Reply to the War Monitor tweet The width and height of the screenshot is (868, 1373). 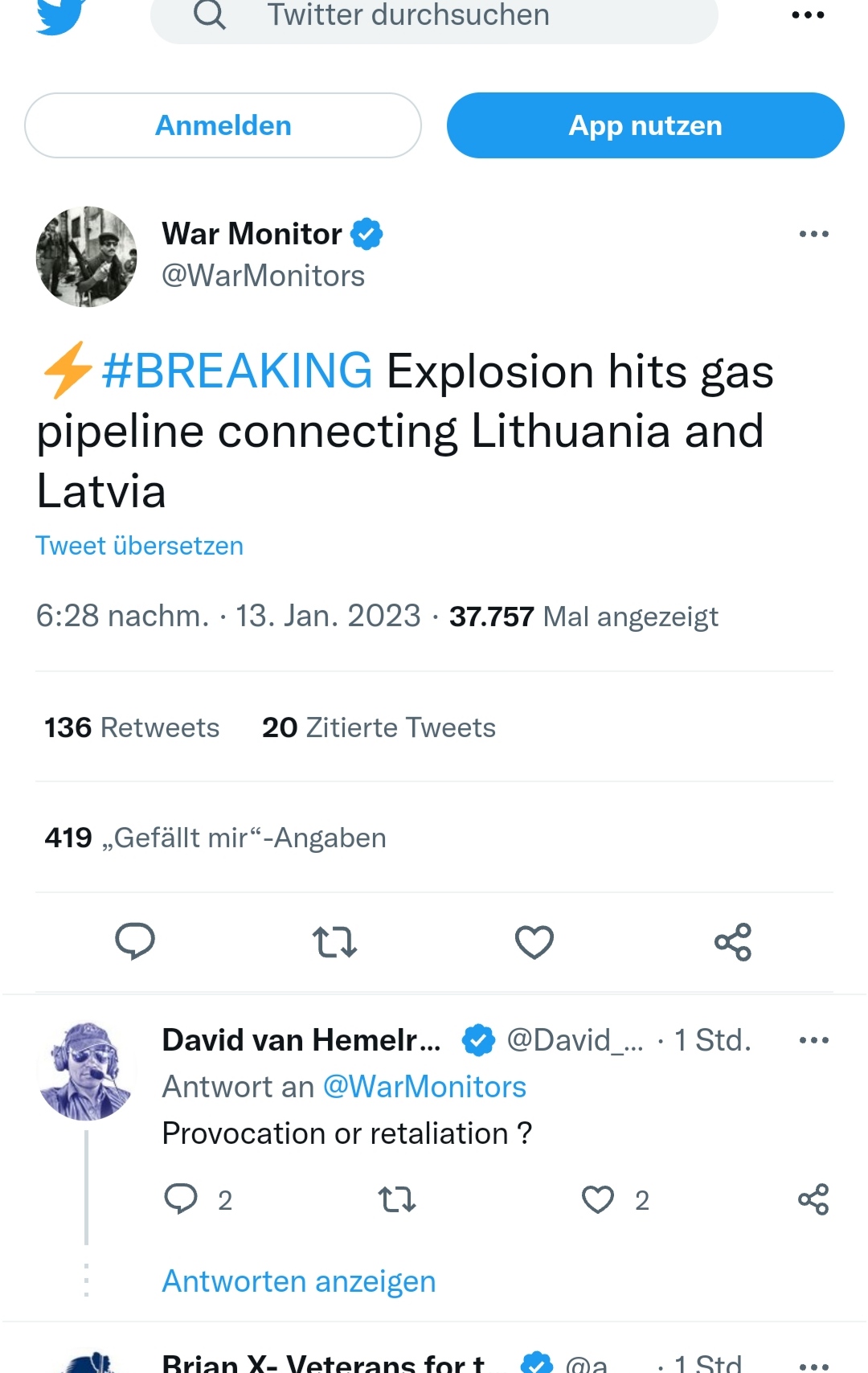click(135, 941)
